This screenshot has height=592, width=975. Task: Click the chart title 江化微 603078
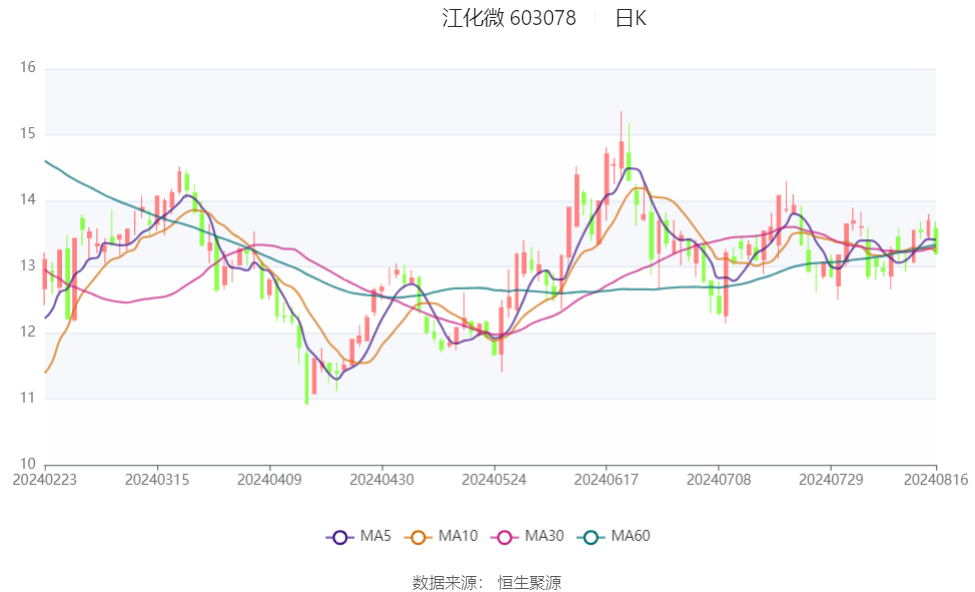pos(509,18)
